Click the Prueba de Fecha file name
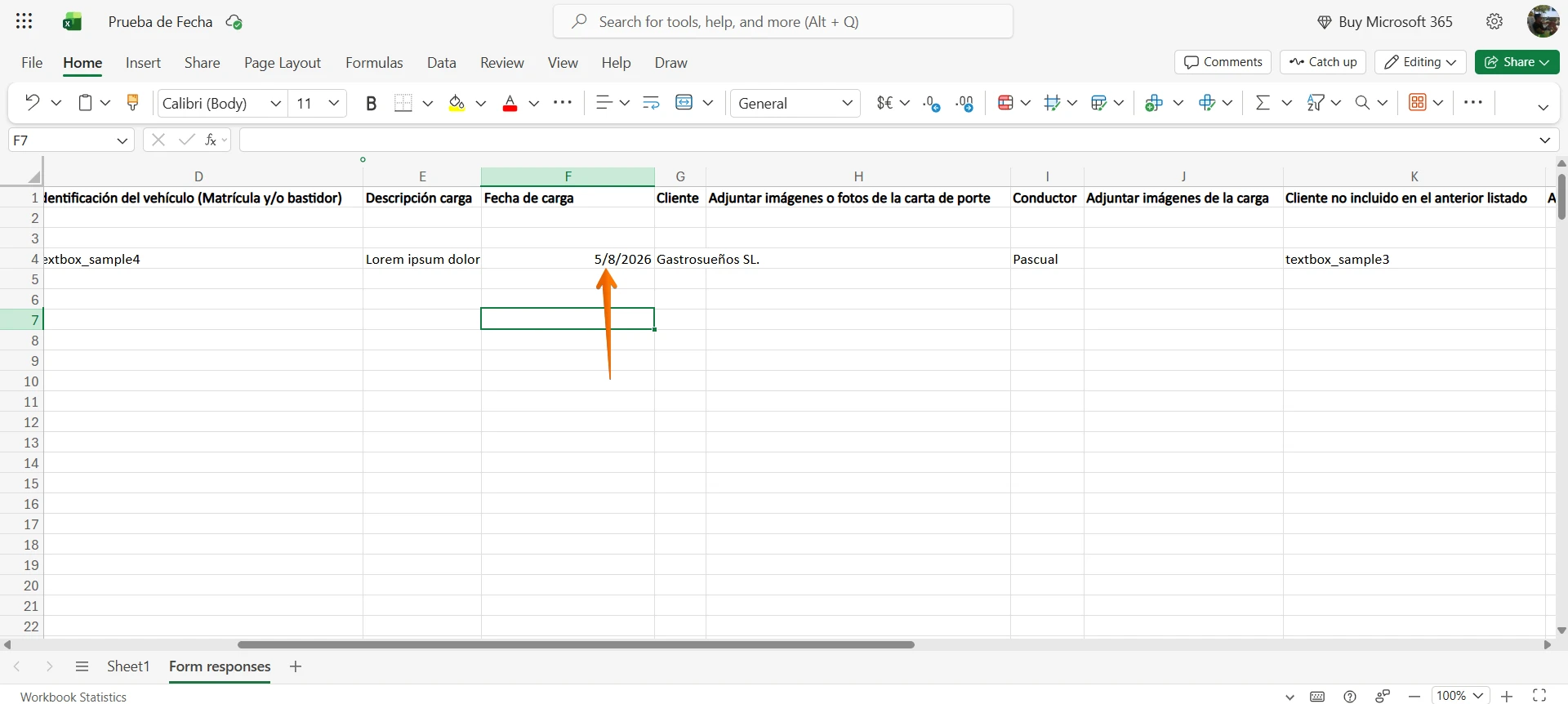The image size is (1568, 704). pos(160,22)
